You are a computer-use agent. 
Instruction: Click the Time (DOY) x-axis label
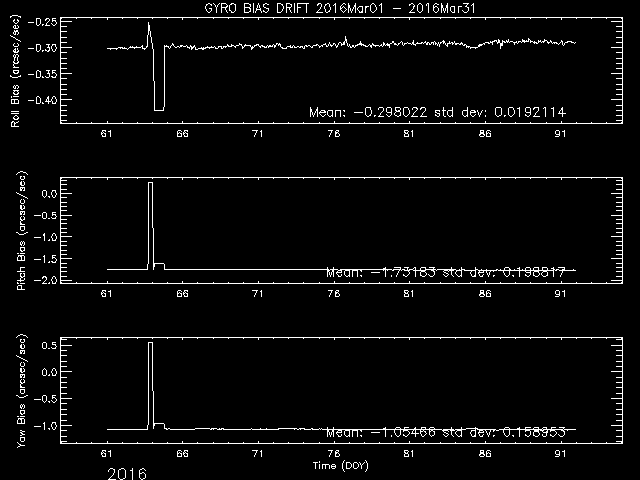[x=340, y=465]
